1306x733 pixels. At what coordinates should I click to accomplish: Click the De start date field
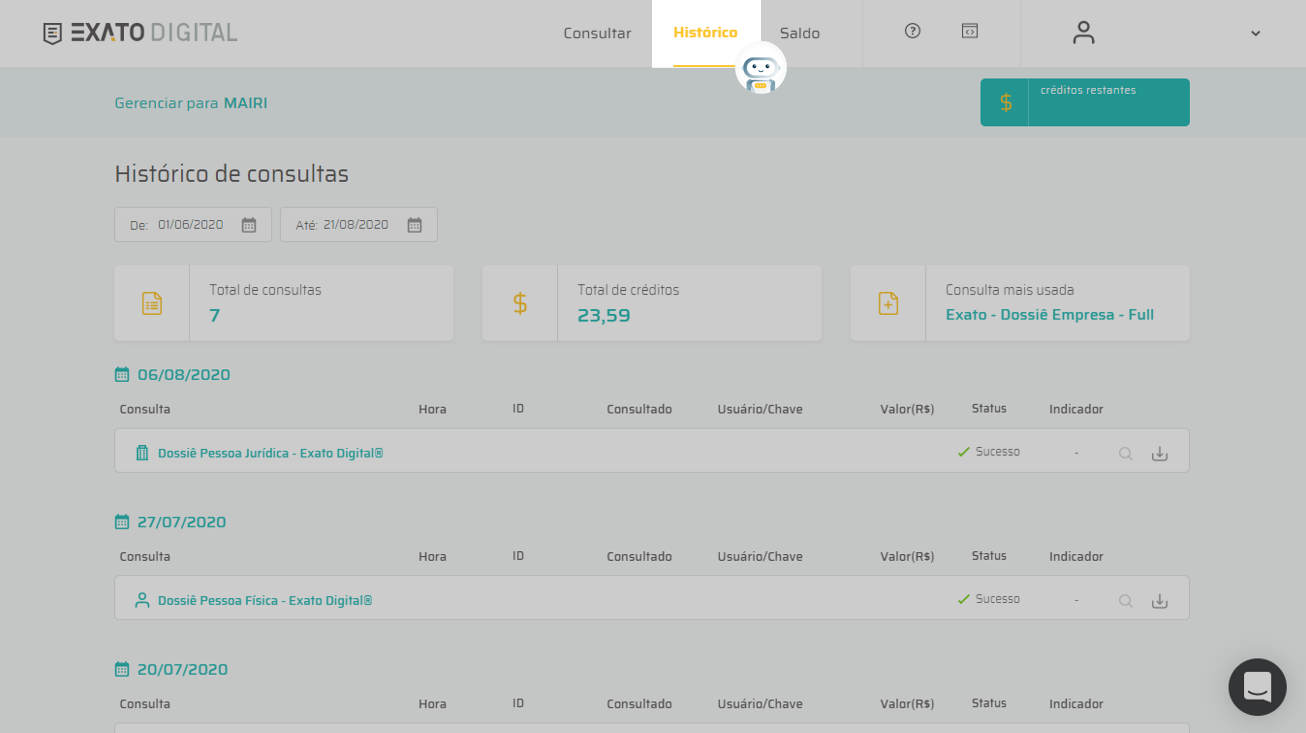[191, 225]
